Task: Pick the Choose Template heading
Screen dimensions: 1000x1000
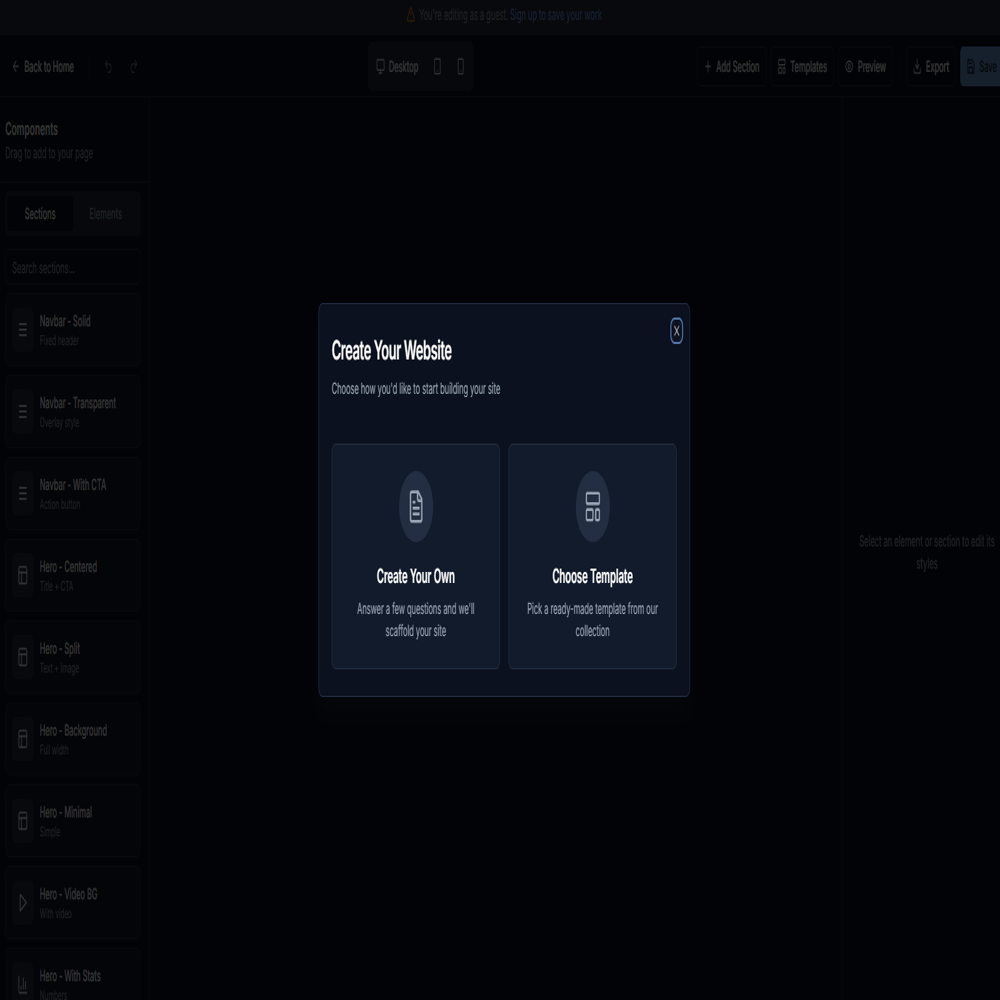Action: tap(592, 577)
